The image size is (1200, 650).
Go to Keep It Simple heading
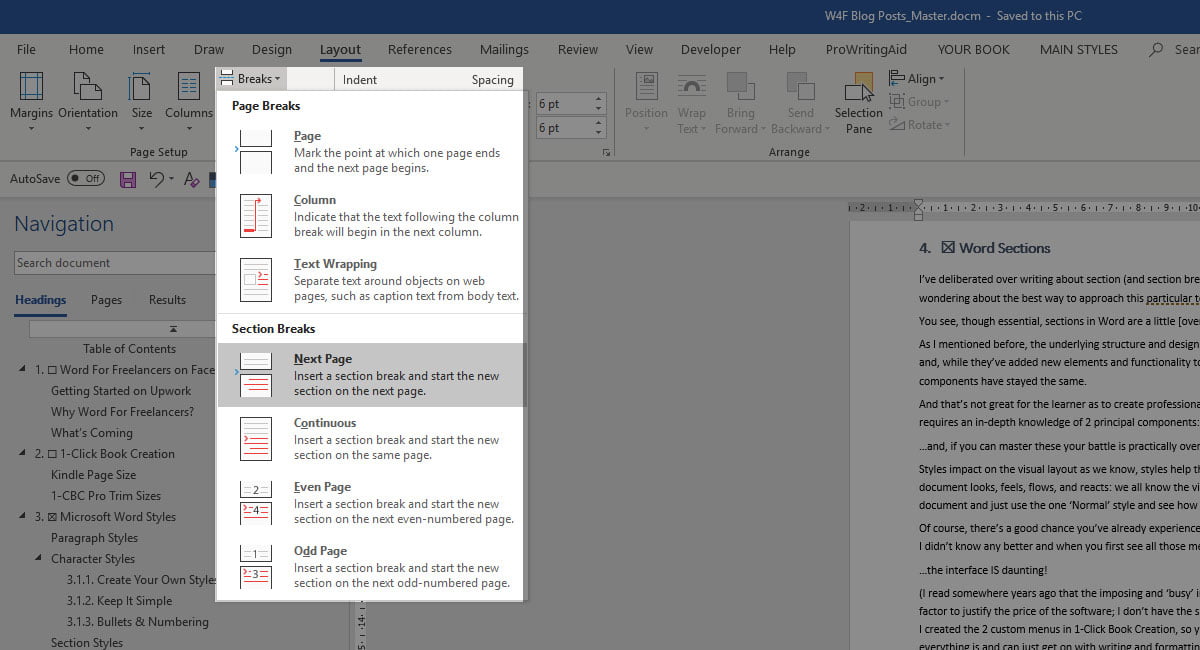[119, 601]
